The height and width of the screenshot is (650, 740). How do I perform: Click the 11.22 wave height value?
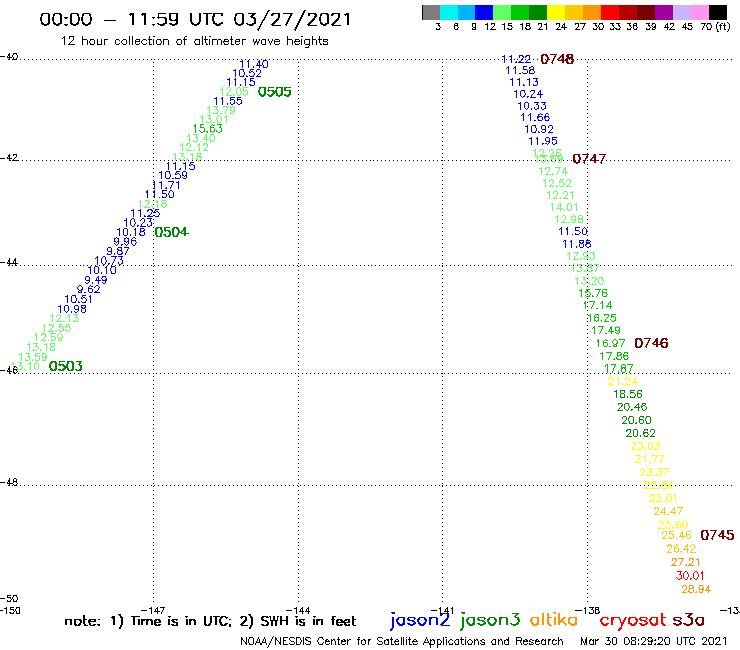pyautogui.click(x=516, y=59)
